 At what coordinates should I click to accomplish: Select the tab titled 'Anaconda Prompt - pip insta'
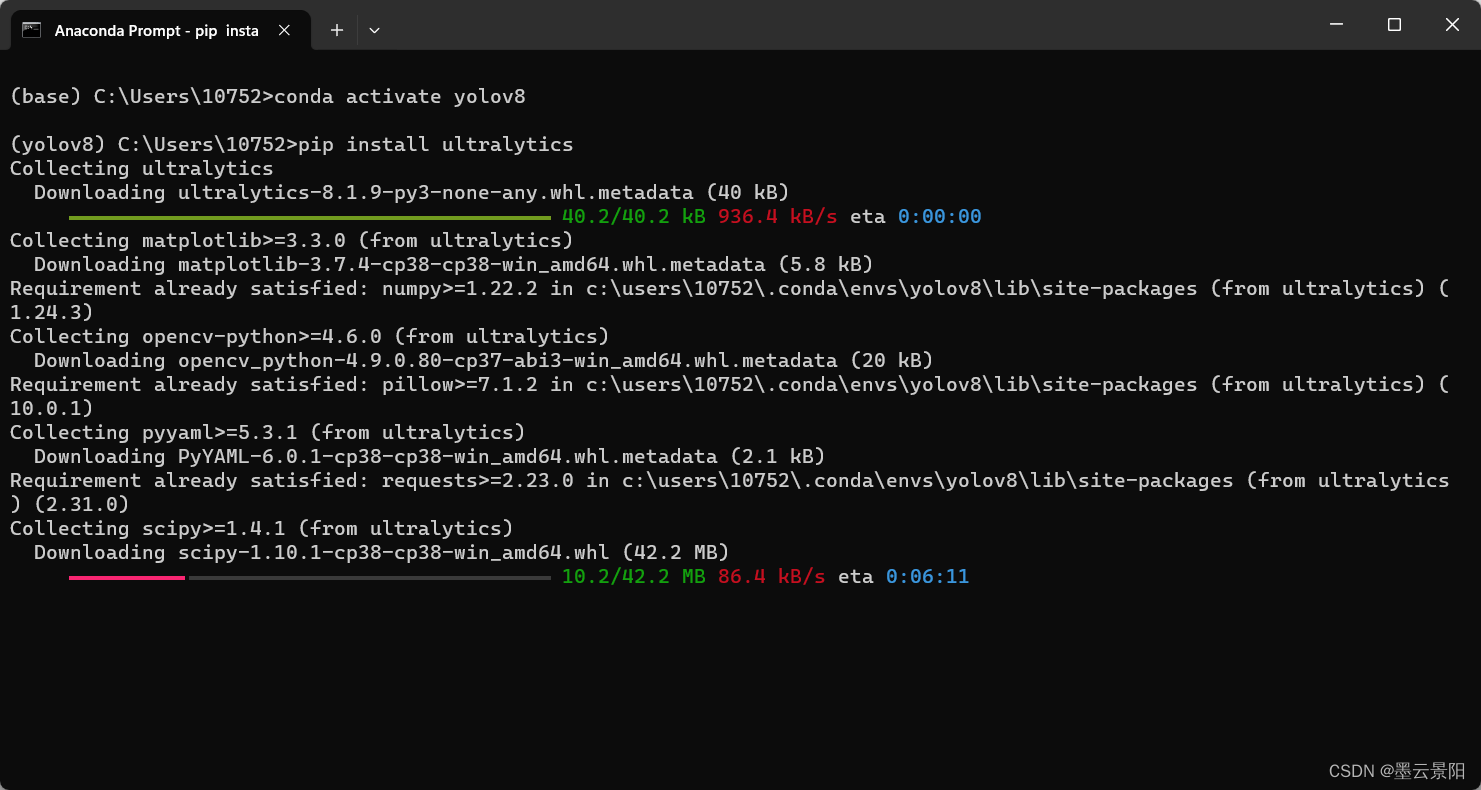click(x=155, y=30)
